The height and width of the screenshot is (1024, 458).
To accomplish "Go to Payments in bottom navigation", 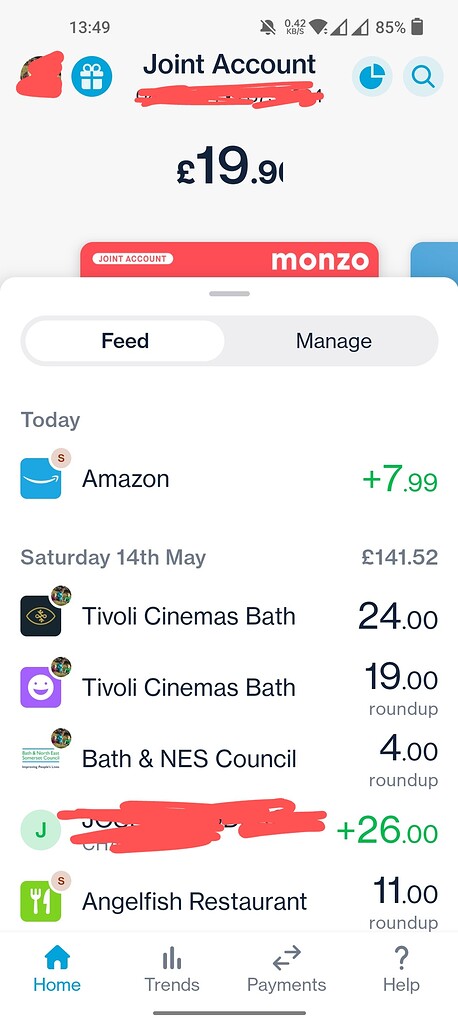I will point(286,970).
